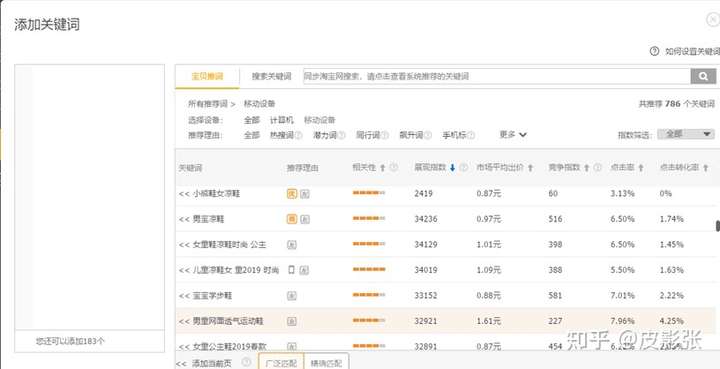This screenshot has width=720, height=369.
Task: Click the mobile phone icon in 儿童凉鞋女 row
Action: coord(291,270)
